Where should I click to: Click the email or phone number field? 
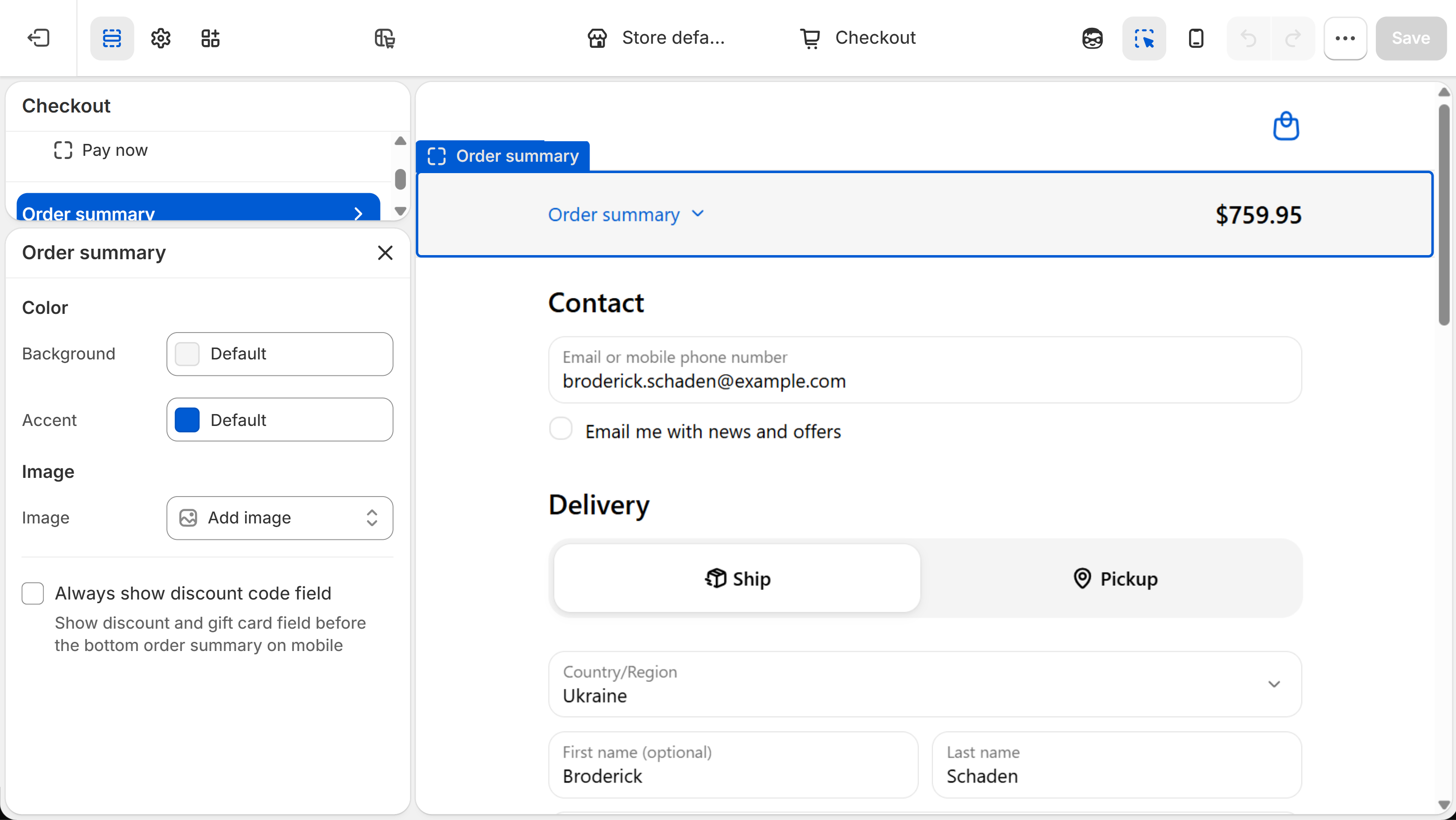click(925, 369)
